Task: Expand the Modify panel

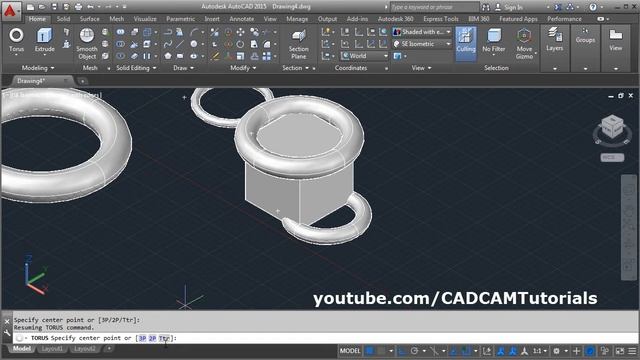Action: 243,68
